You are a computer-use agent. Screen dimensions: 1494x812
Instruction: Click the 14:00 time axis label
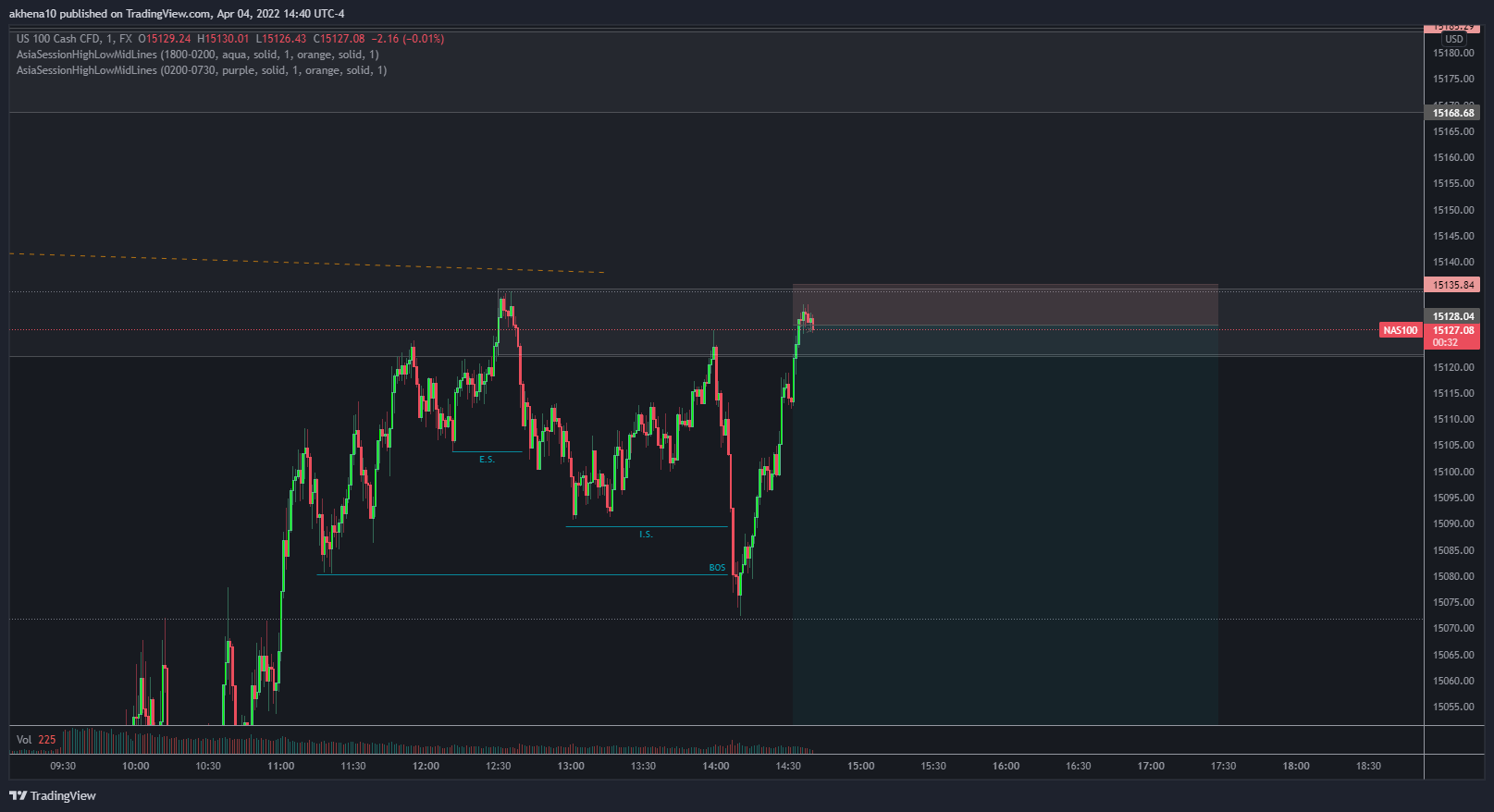tap(715, 766)
